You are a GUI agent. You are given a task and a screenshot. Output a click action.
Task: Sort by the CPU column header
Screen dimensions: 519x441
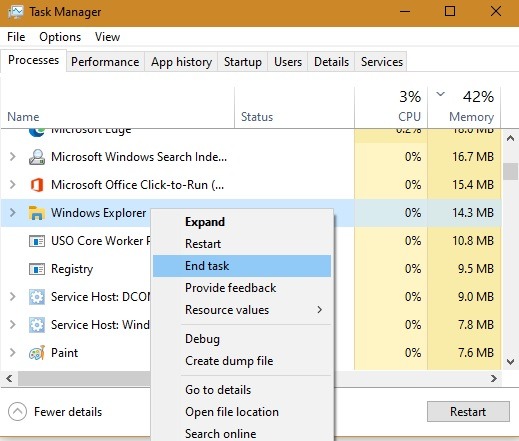[x=391, y=107]
